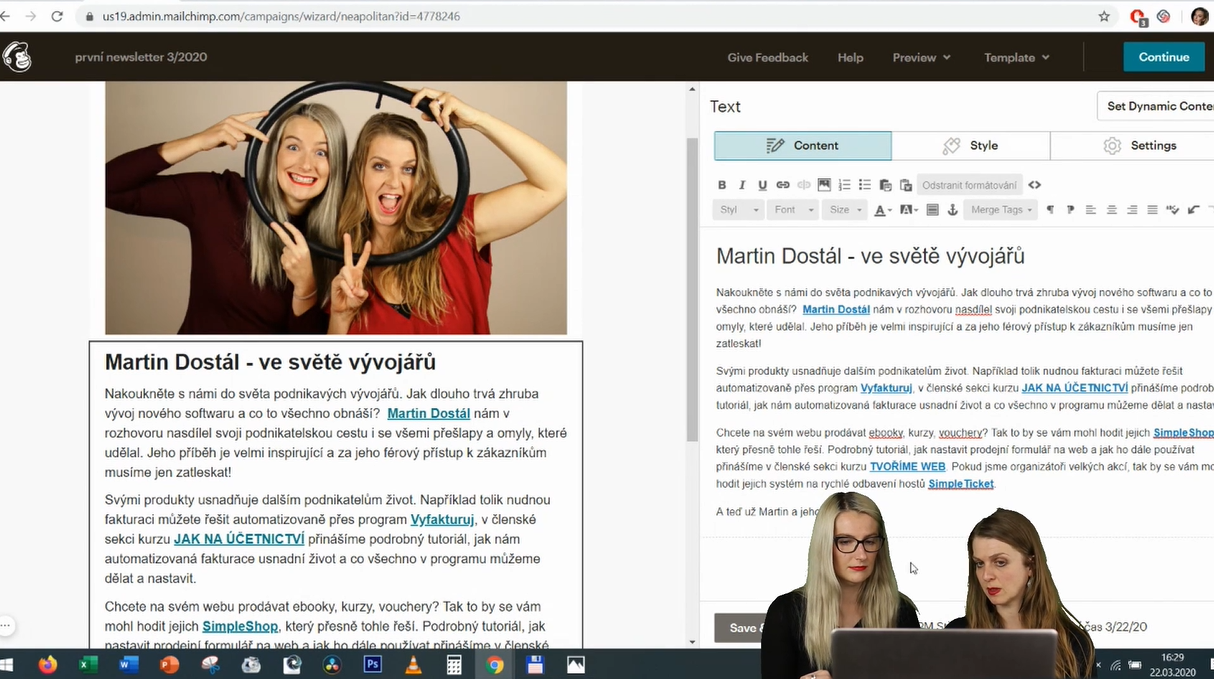
Task: Click the Mailchimp Freddie logo
Action: coord(17,57)
